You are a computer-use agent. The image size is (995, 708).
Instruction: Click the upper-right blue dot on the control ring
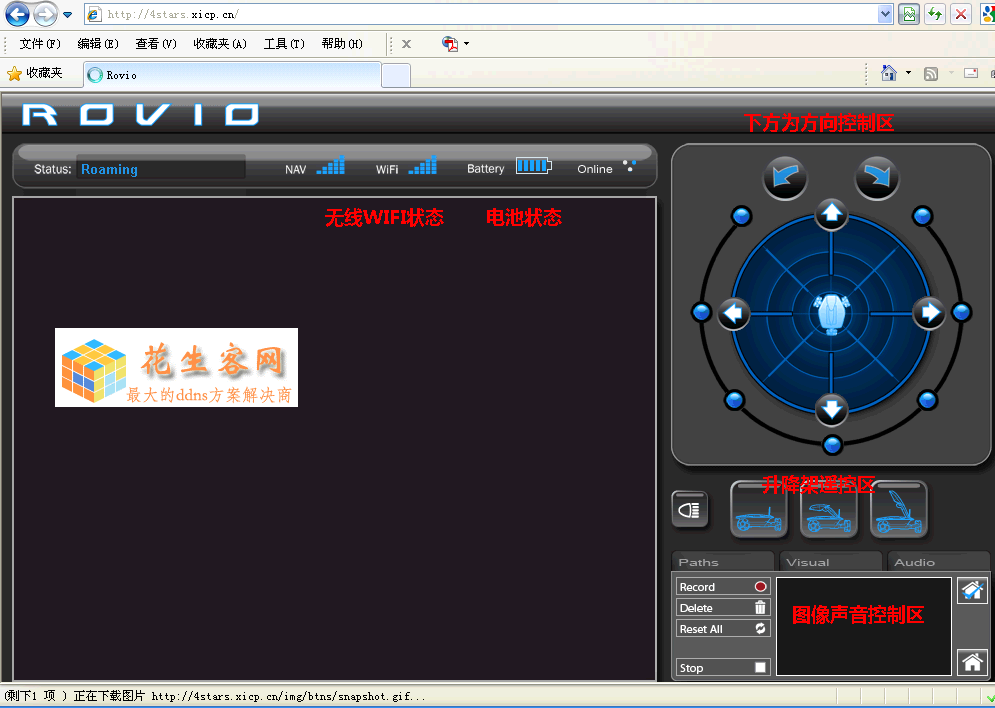[x=922, y=216]
